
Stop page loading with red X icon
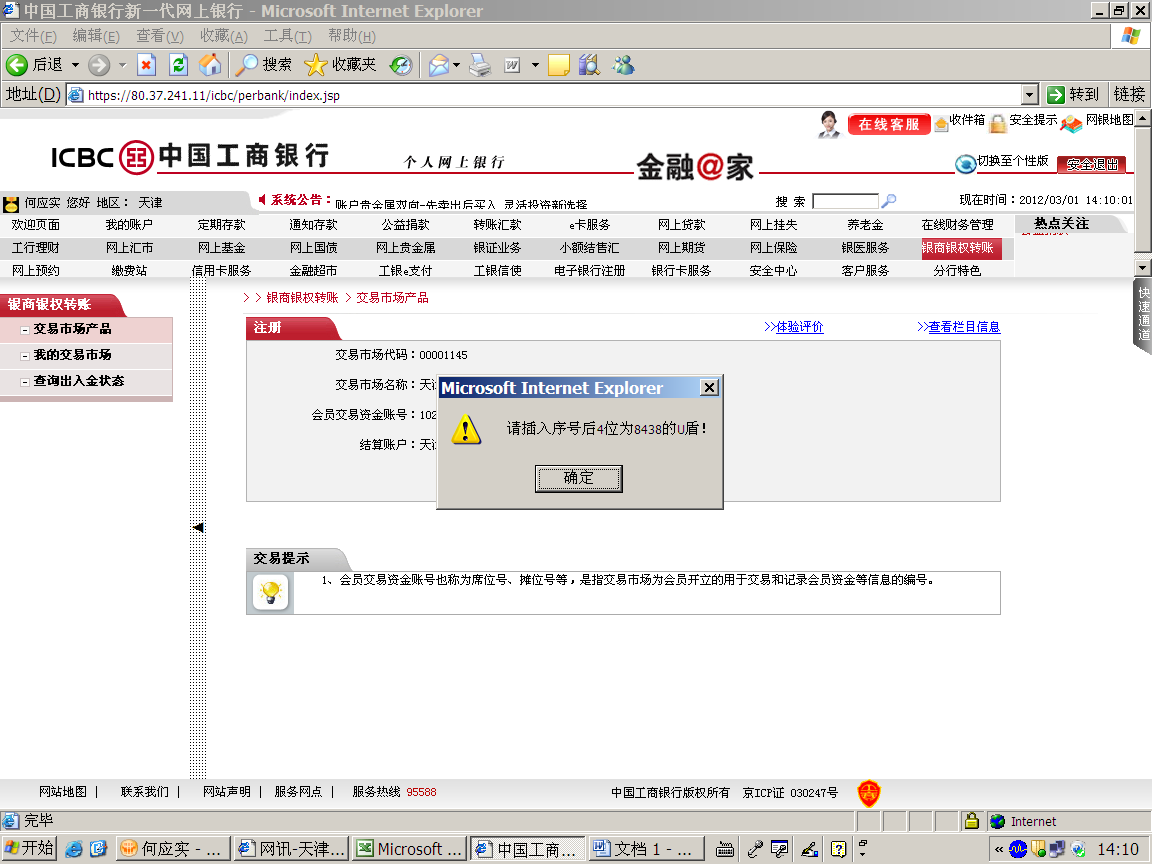click(146, 65)
